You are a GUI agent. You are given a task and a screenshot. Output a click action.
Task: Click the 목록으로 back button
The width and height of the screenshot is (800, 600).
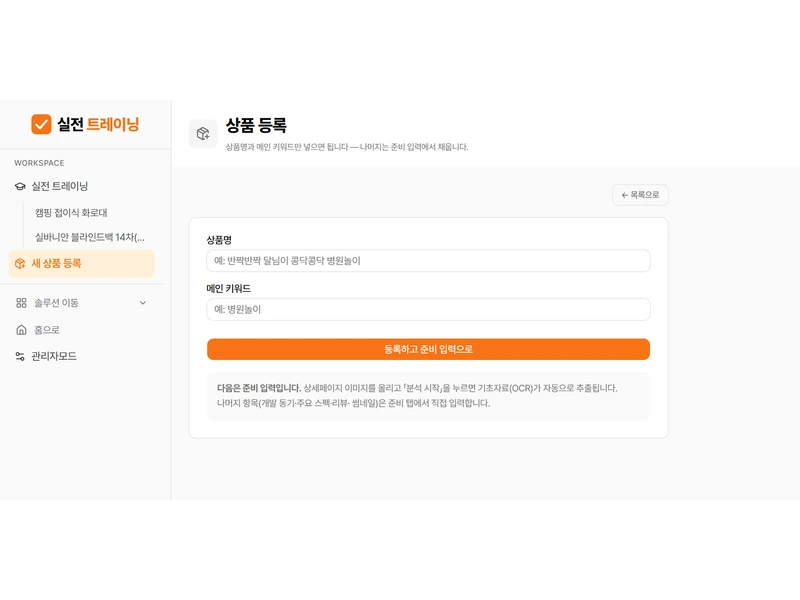point(640,195)
